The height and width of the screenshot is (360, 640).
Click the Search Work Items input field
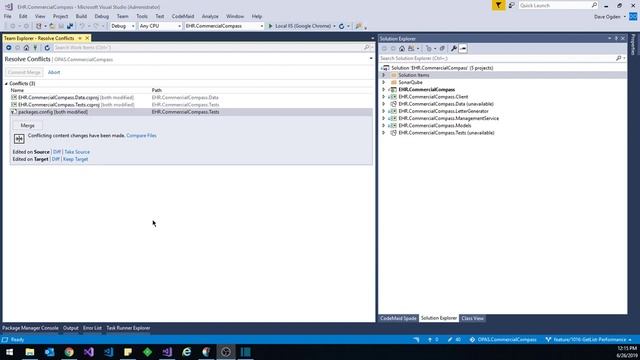pyautogui.click(x=208, y=48)
